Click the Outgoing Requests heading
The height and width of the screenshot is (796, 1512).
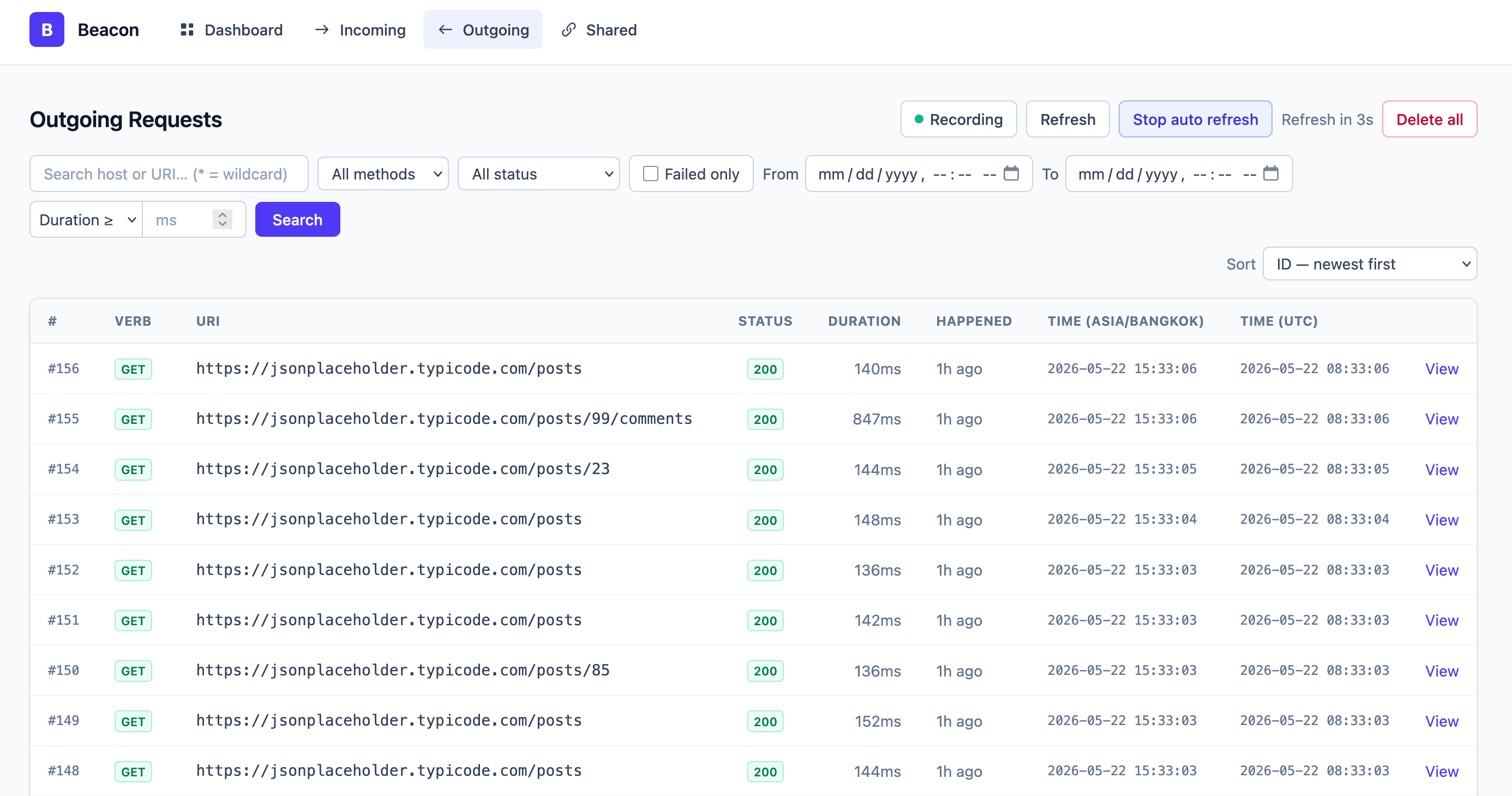coord(125,119)
